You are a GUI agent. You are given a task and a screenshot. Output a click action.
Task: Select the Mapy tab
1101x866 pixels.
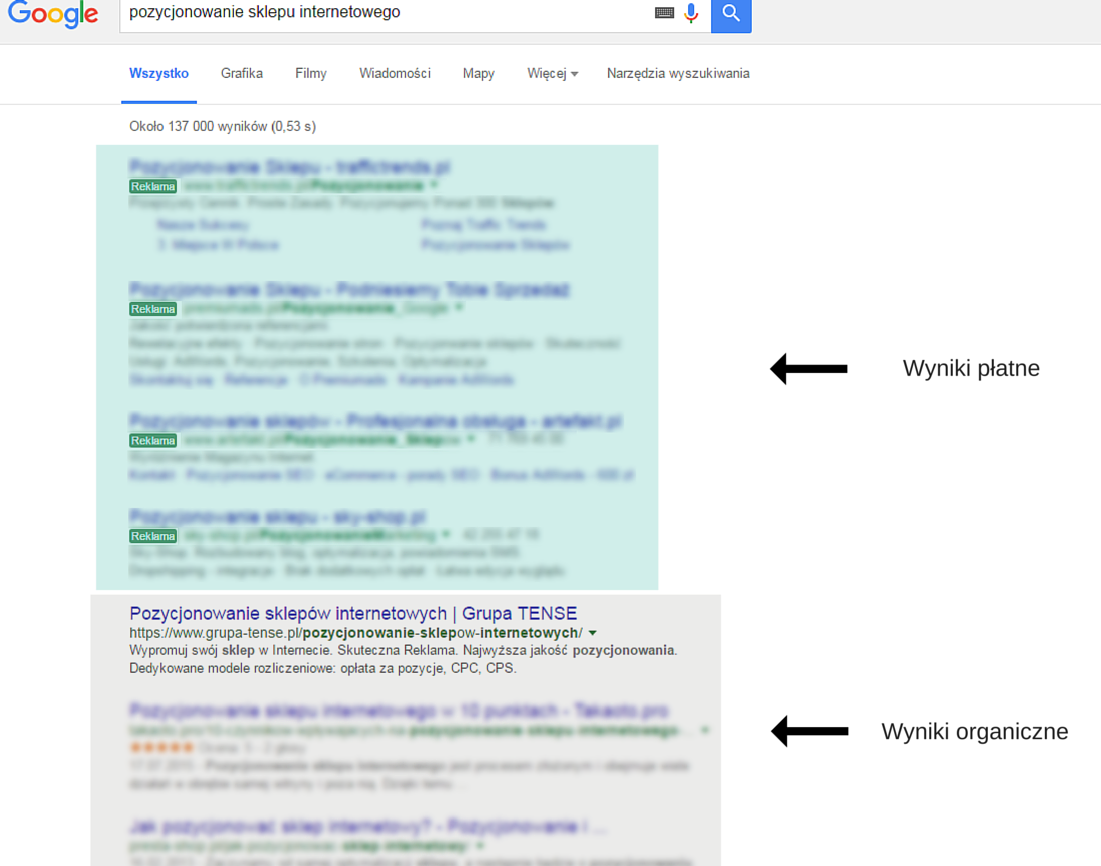478,74
